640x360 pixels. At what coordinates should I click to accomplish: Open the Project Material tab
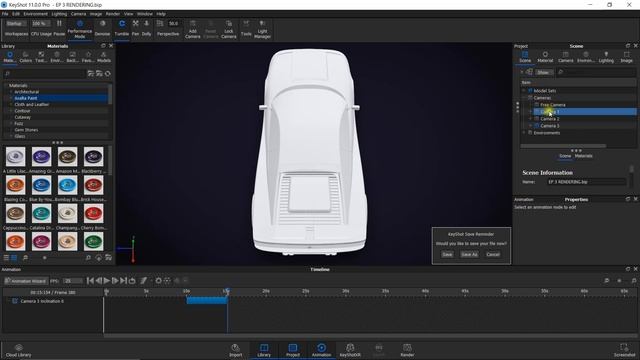(545, 57)
